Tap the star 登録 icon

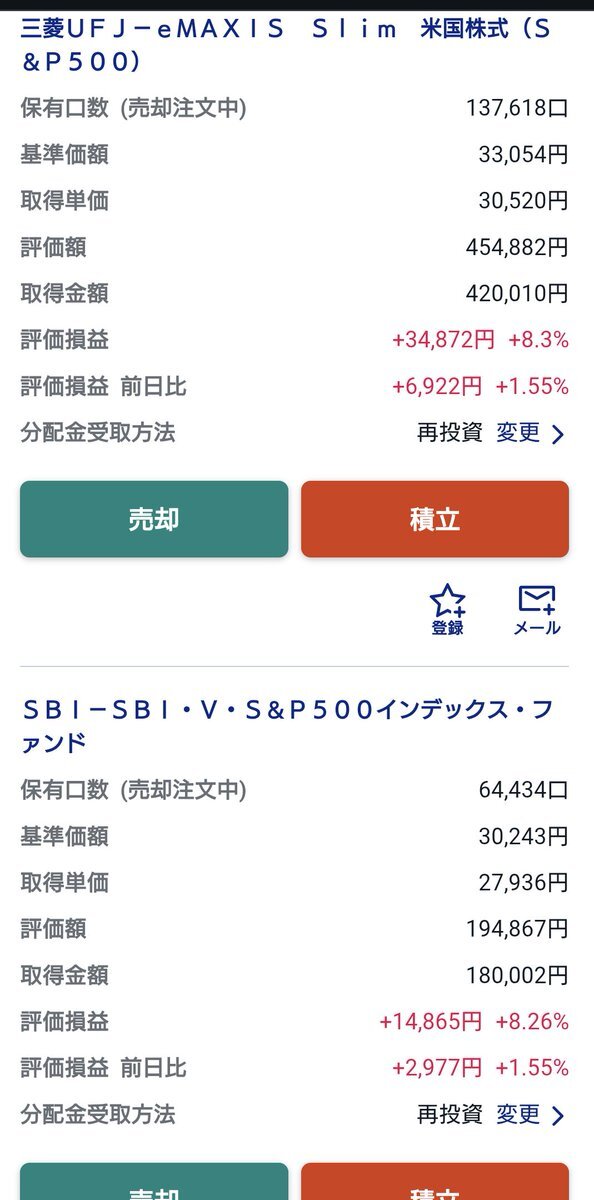click(x=447, y=600)
